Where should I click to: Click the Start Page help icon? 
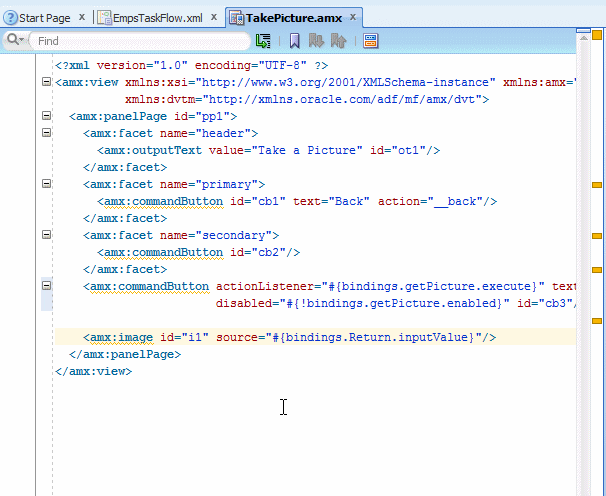pyautogui.click(x=10, y=18)
